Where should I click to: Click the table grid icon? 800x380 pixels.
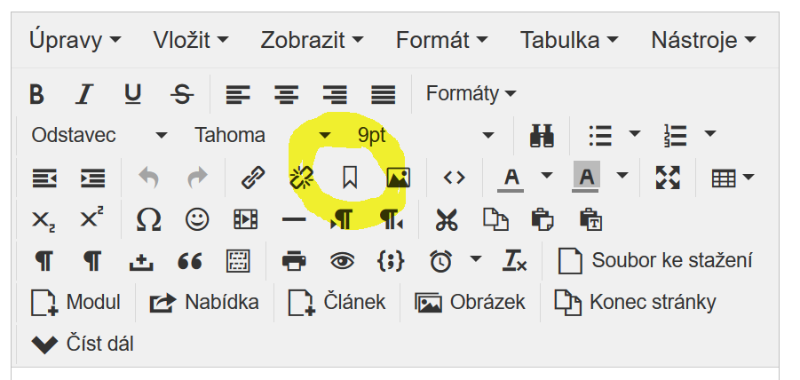[723, 179]
